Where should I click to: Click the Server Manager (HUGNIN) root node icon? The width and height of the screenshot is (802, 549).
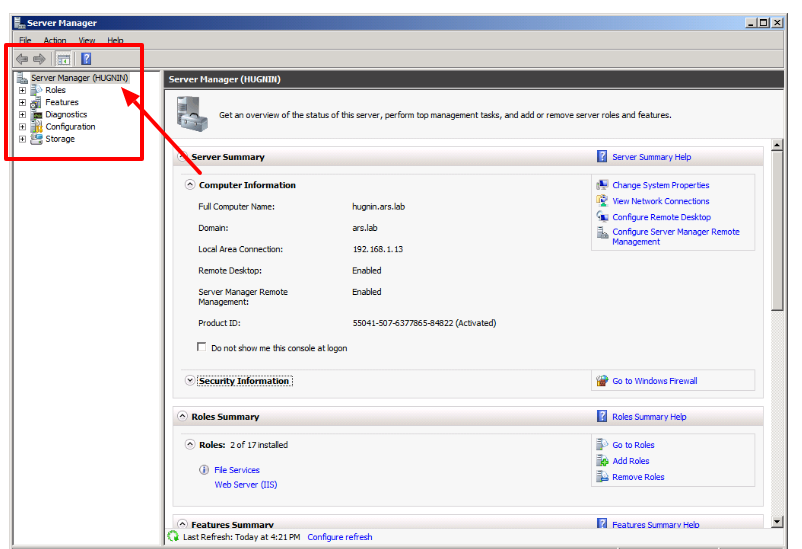click(22, 78)
